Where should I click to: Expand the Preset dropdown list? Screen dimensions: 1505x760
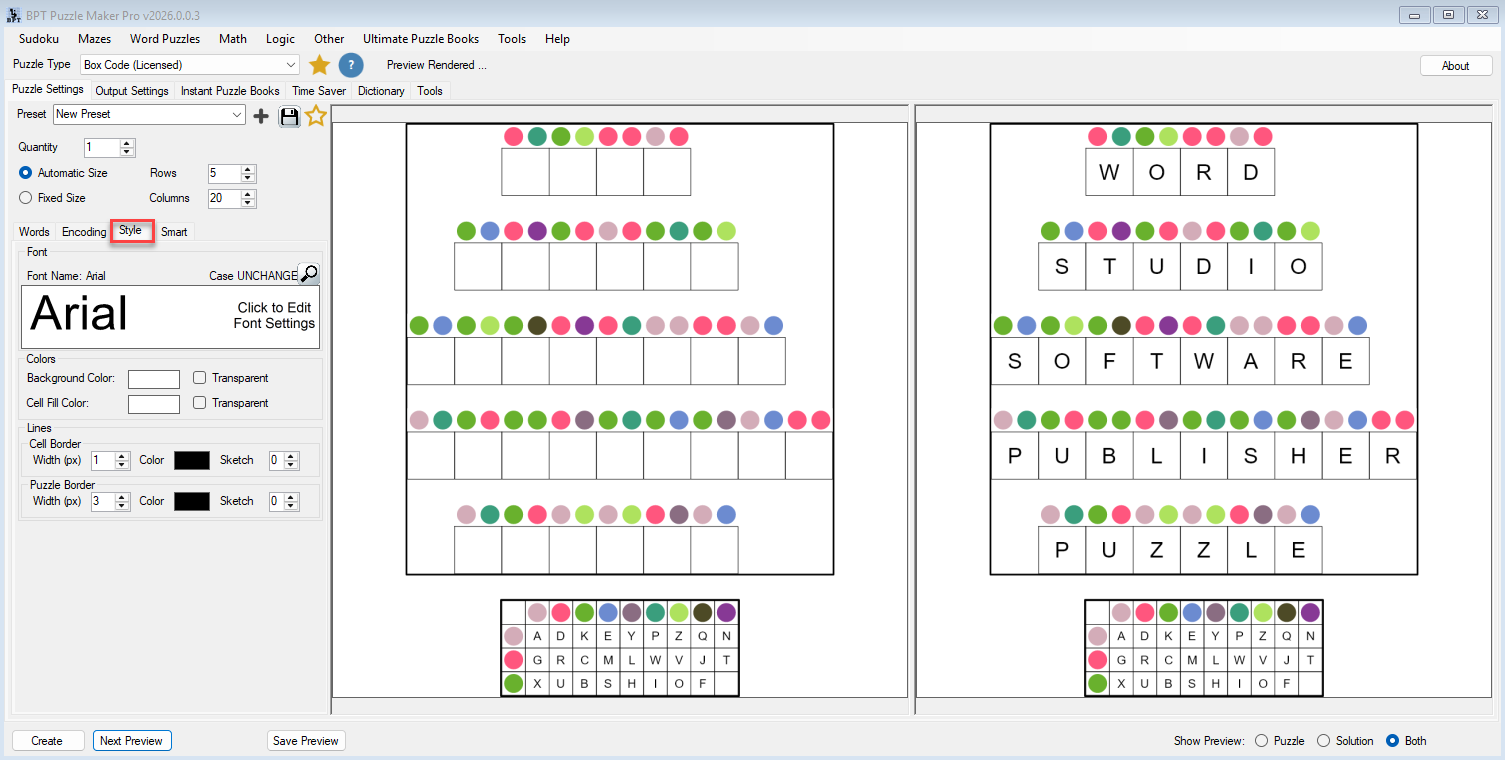click(x=237, y=115)
